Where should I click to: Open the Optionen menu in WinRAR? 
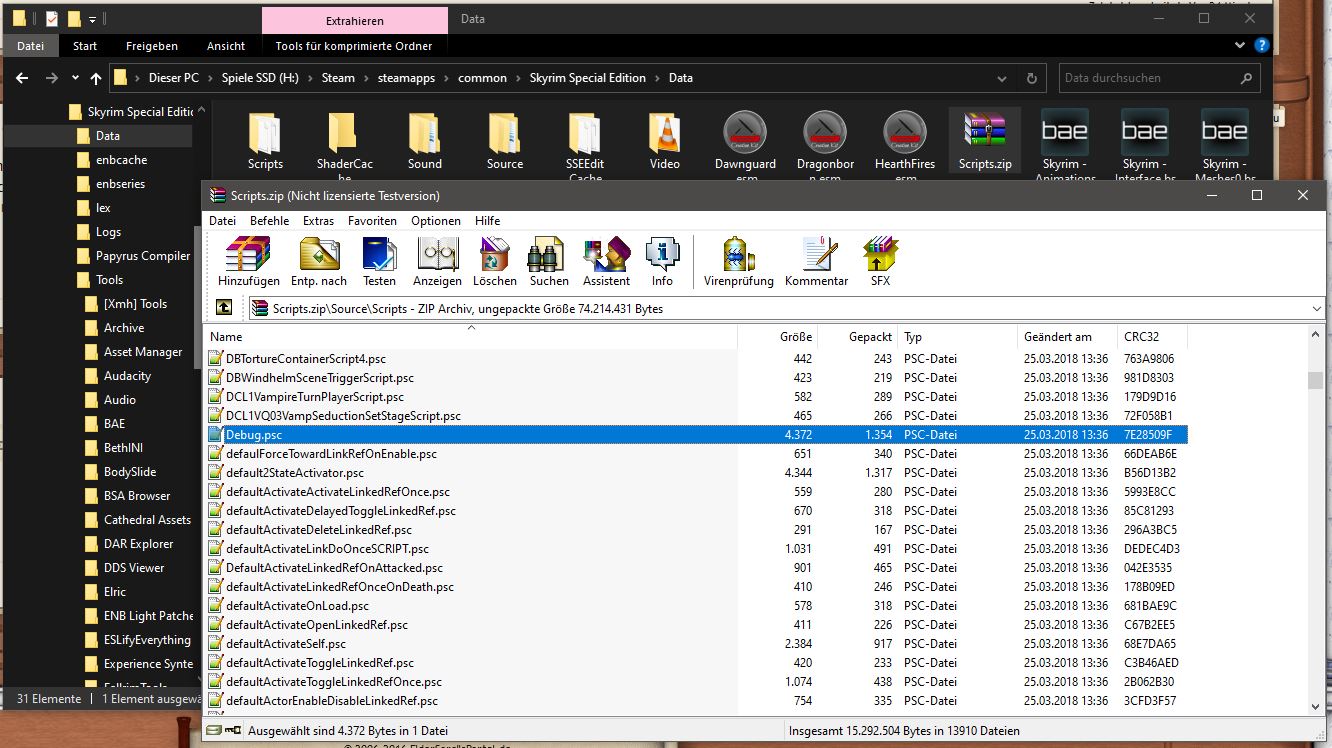(436, 221)
